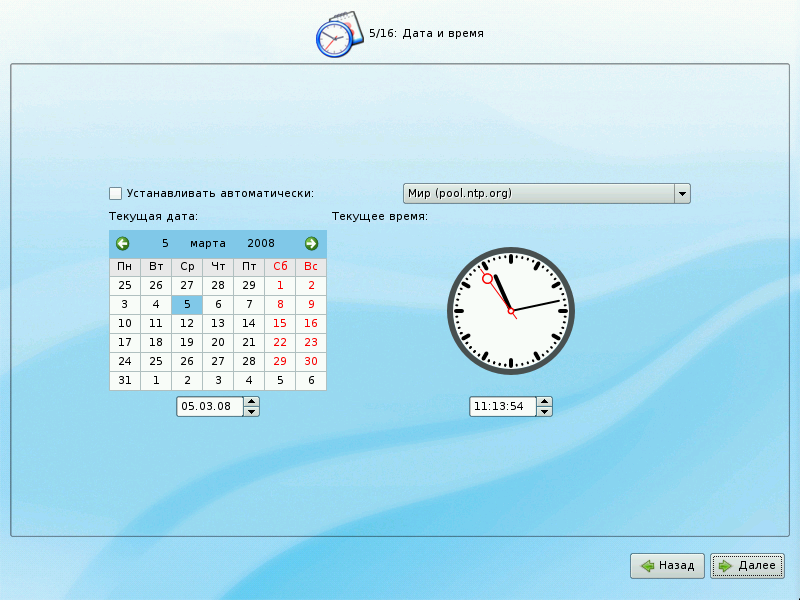Viewport: 800px width, 600px height.
Task: Decrease time with the down stepper arrow
Action: pyautogui.click(x=544, y=411)
